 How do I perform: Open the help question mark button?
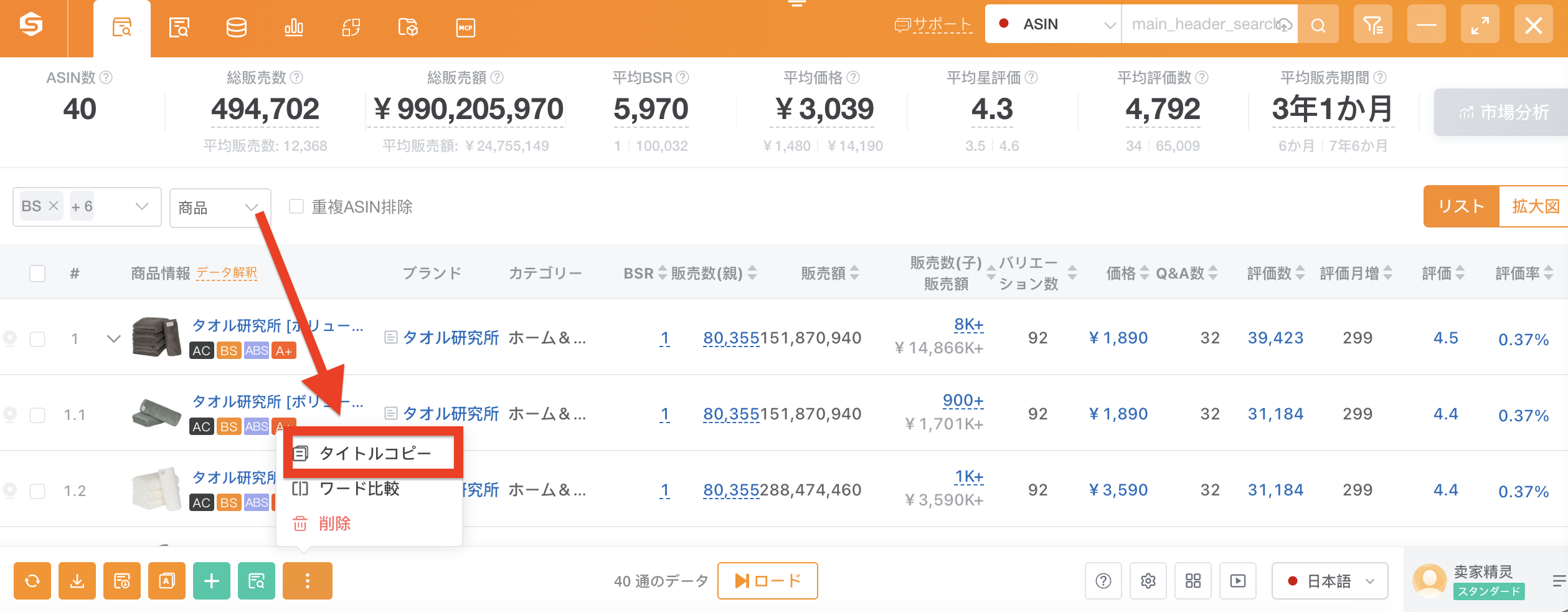click(1103, 581)
